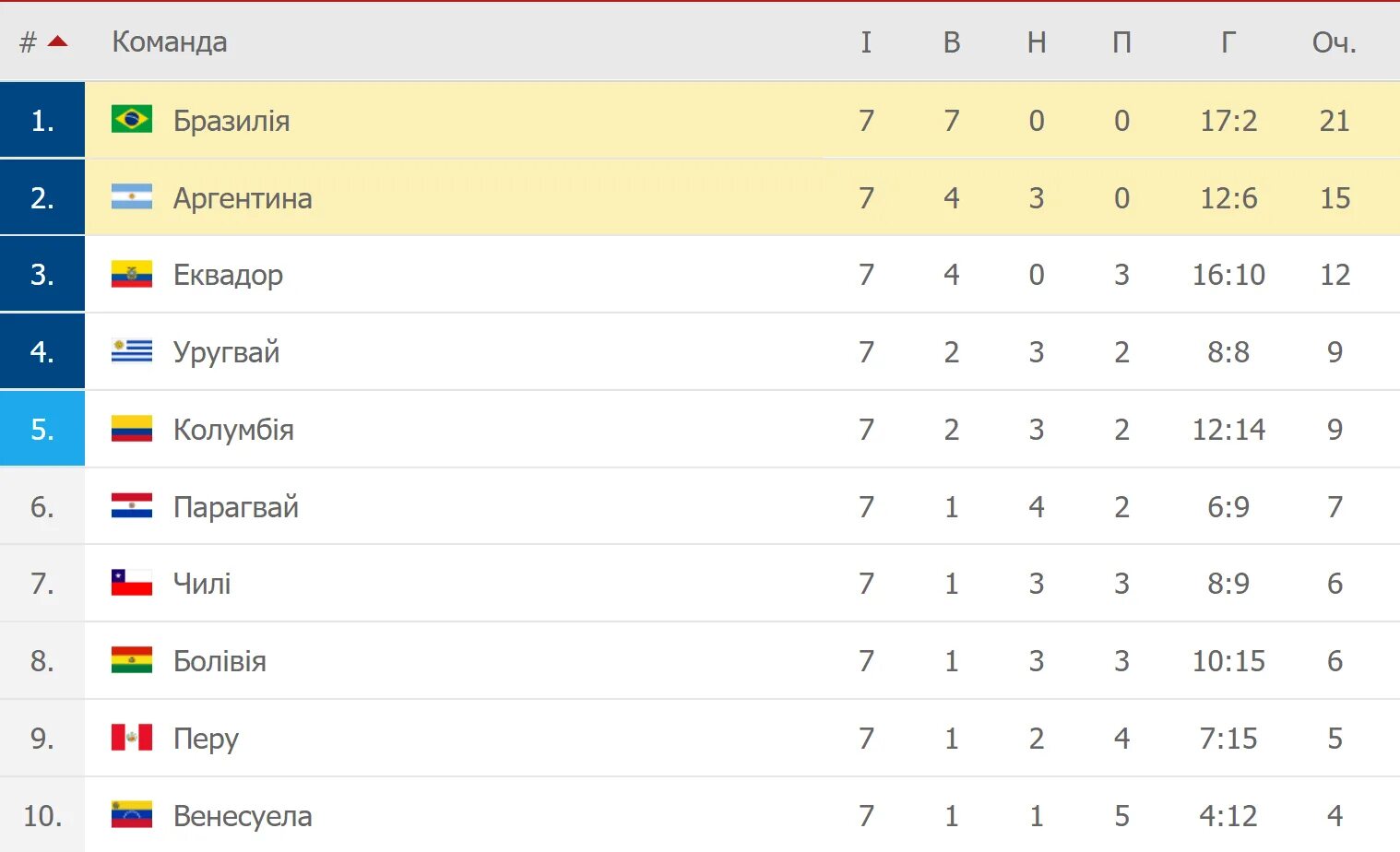Open the Еквадор team link
This screenshot has height=852, width=1400.
tap(228, 275)
